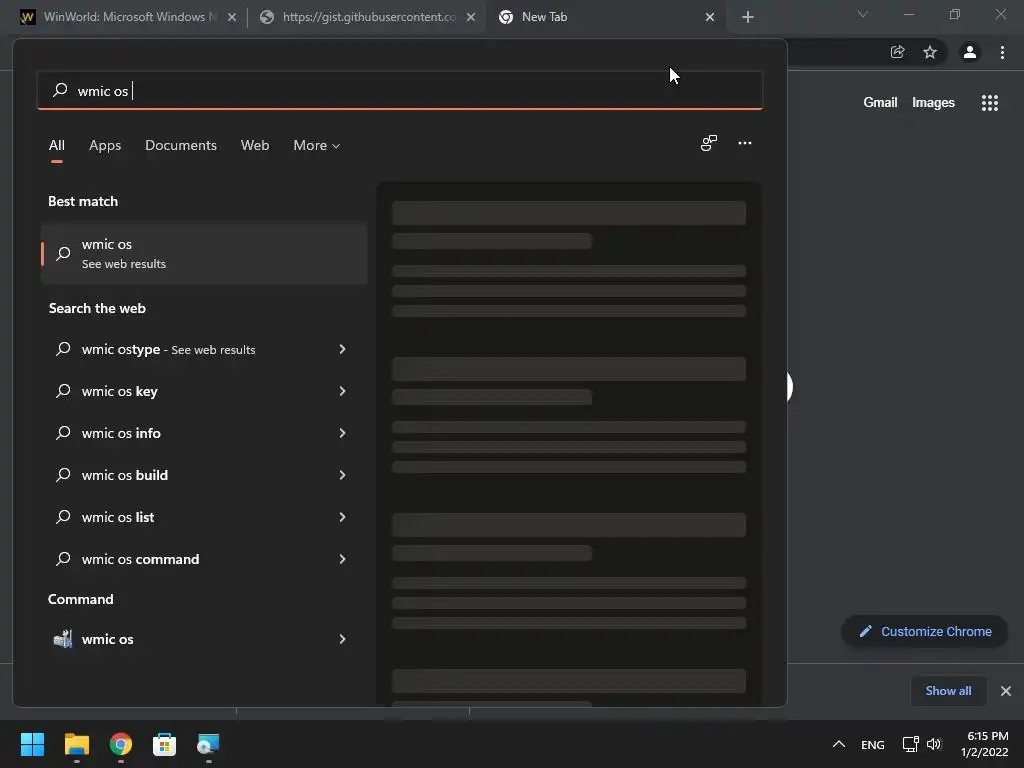
Task: Select the wmic ostype web suggestion
Action: [204, 349]
